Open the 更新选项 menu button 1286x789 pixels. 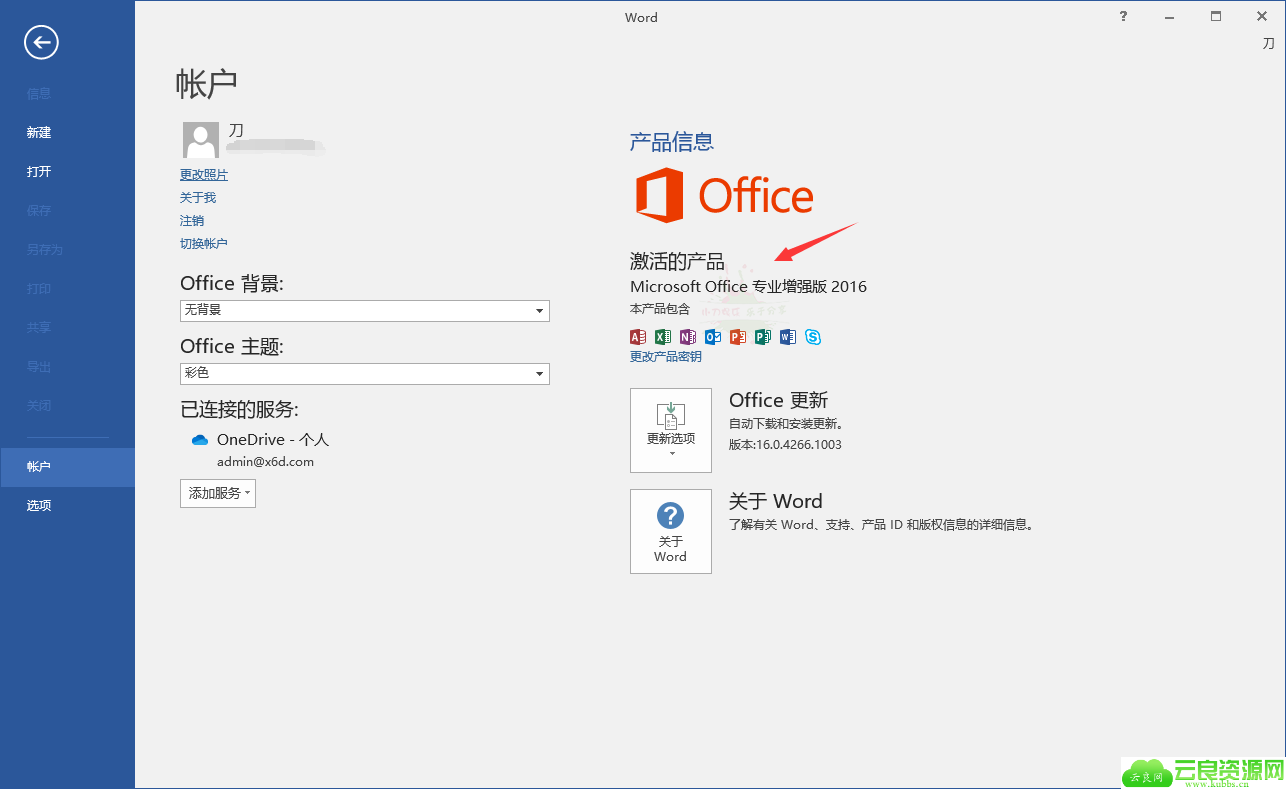pos(671,430)
